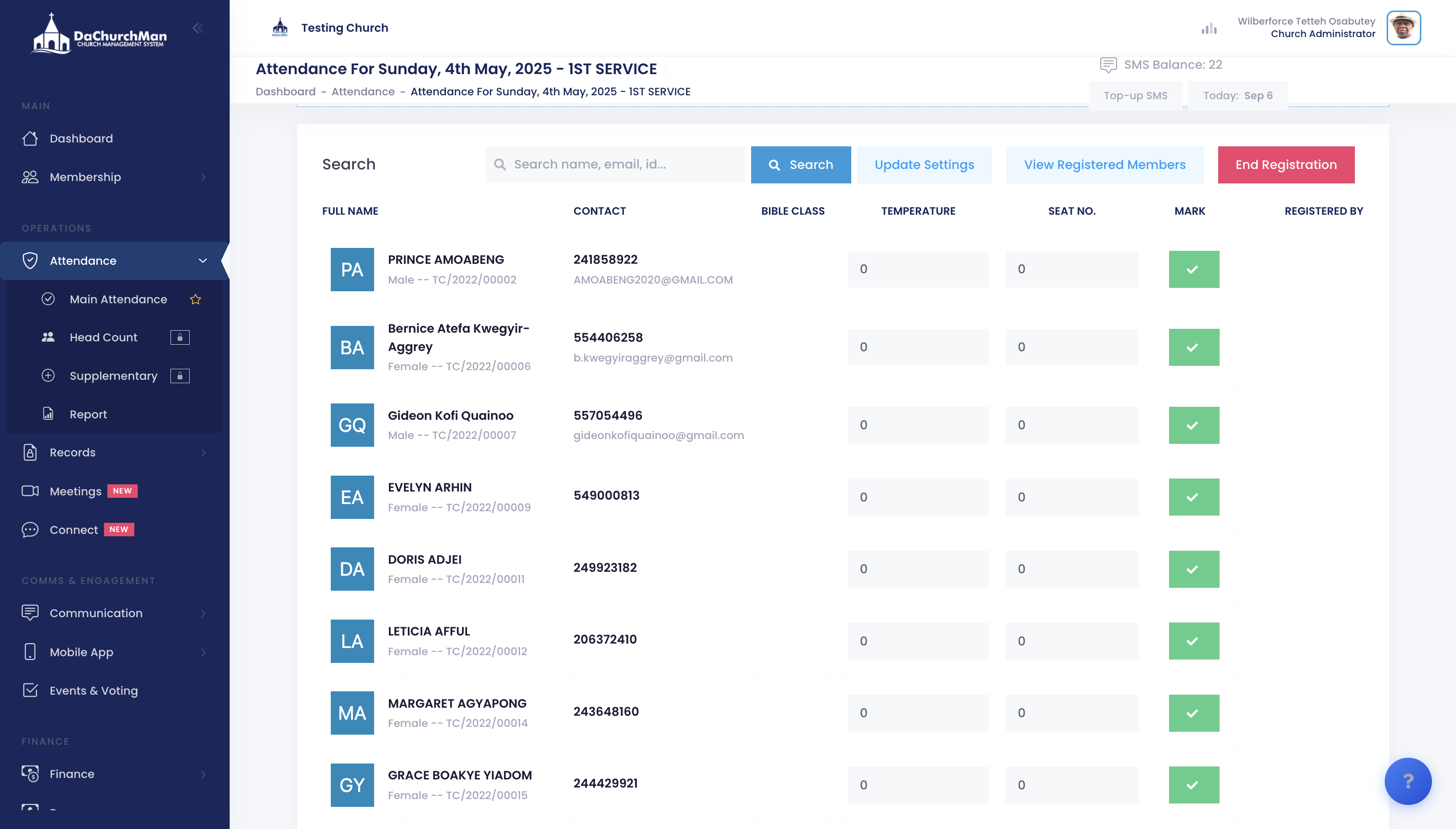Focus the search name, email, id field

[x=614, y=165]
